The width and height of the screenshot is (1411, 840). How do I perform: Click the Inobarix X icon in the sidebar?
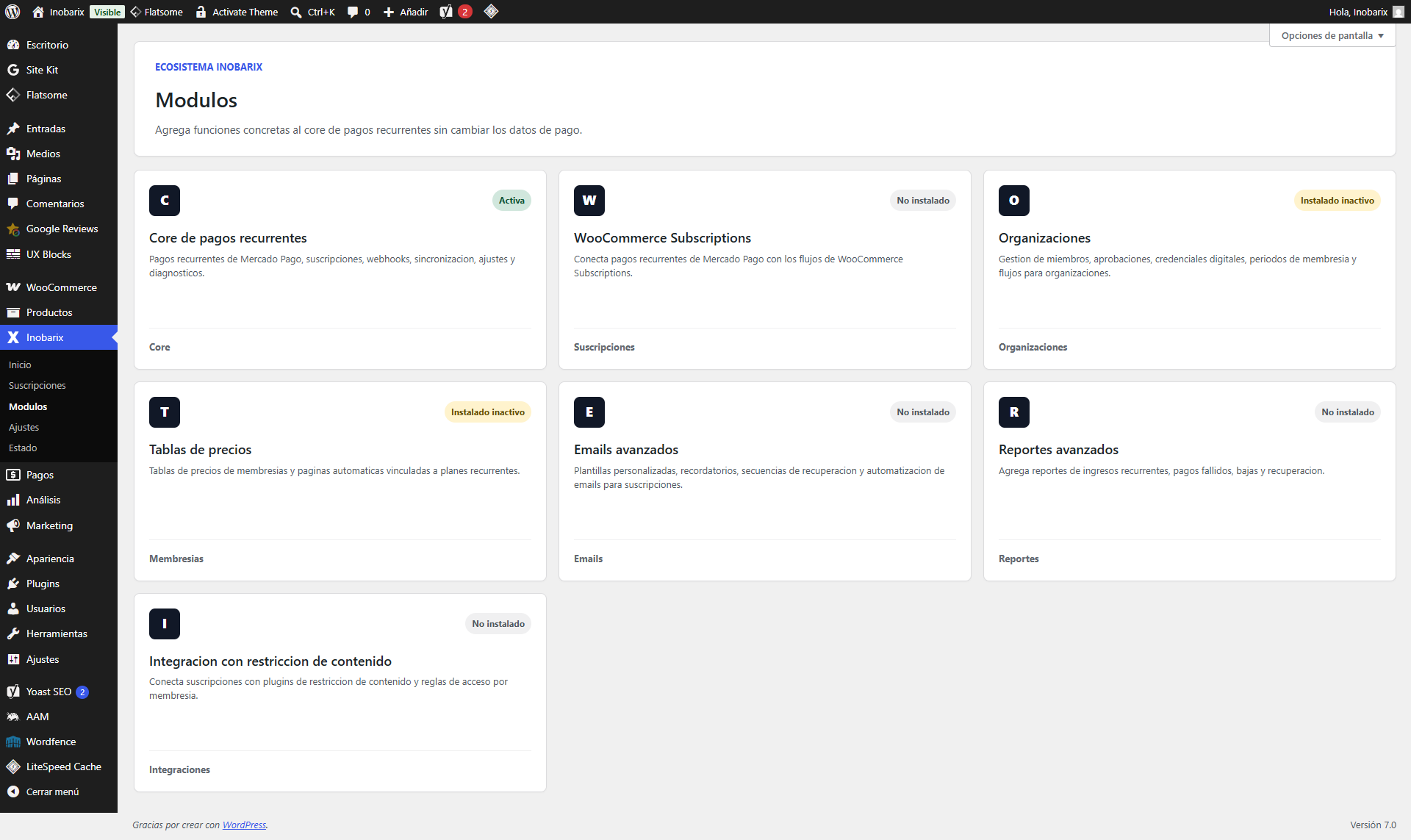(13, 337)
